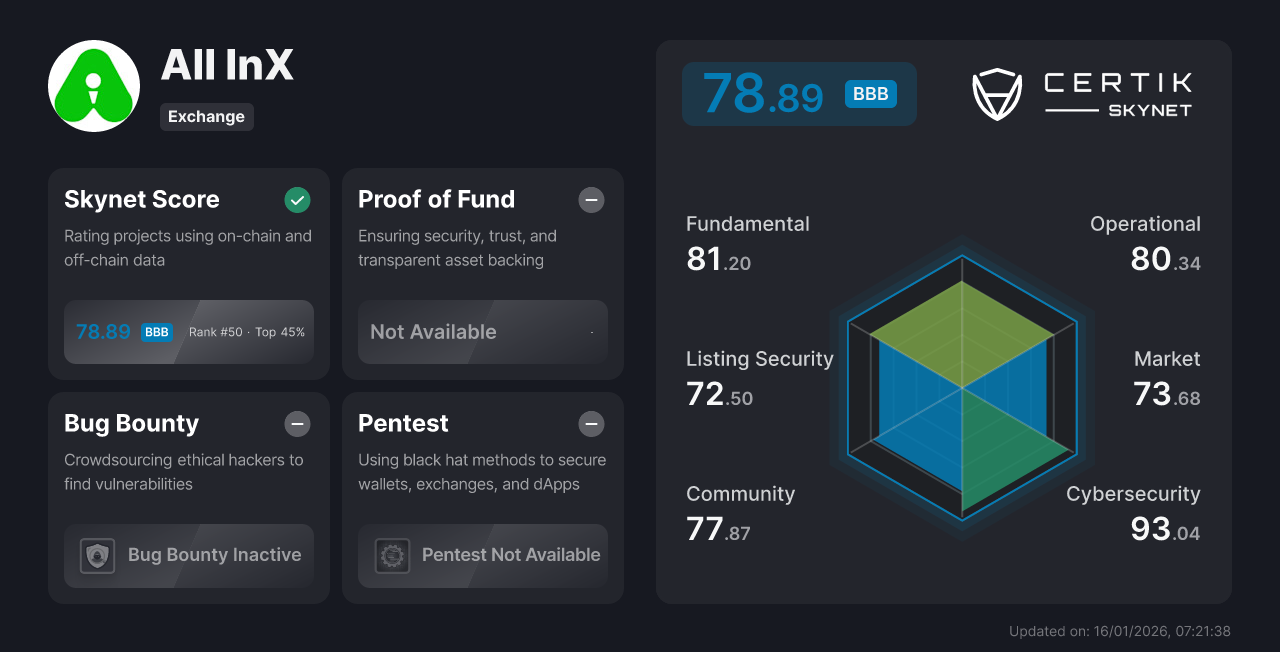Select the Exchange category tab
This screenshot has width=1280, height=652.
coord(206,117)
